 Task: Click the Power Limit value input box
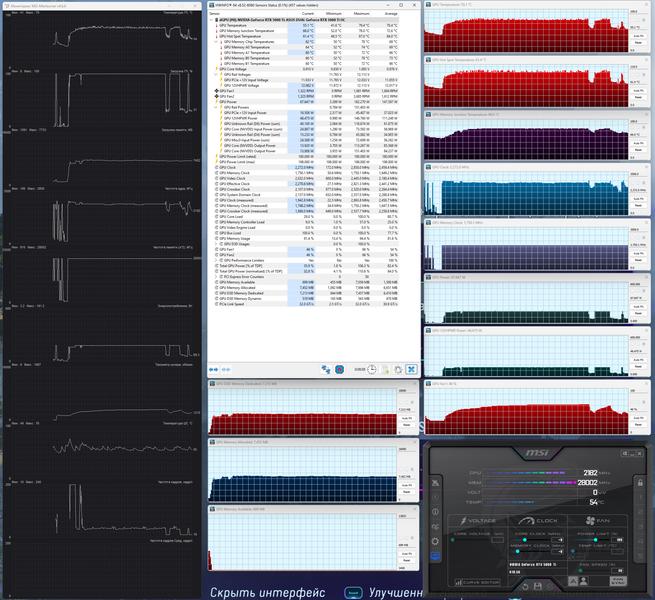pyautogui.click(x=619, y=540)
